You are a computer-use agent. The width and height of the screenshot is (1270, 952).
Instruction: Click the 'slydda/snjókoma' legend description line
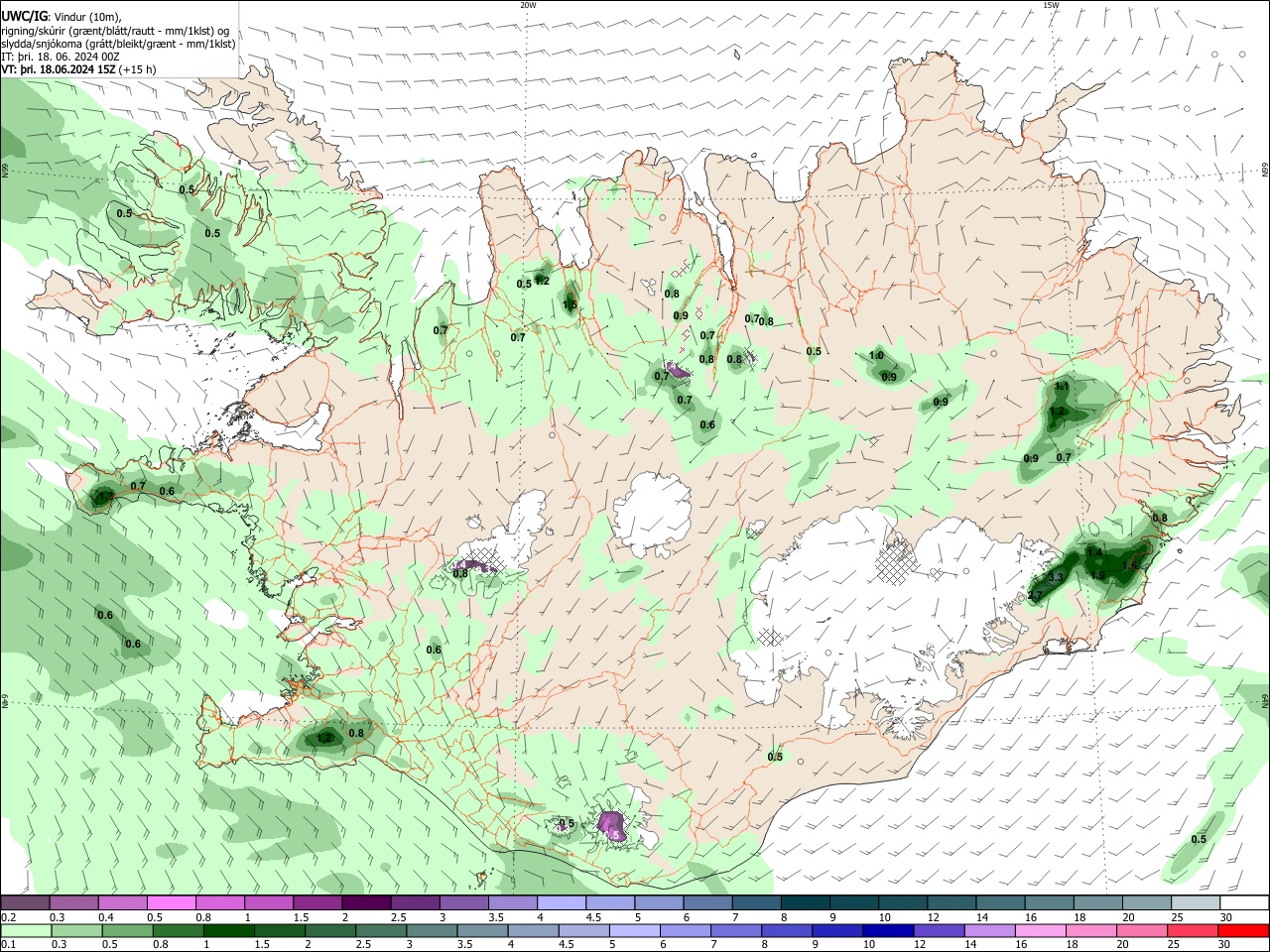pos(118,44)
